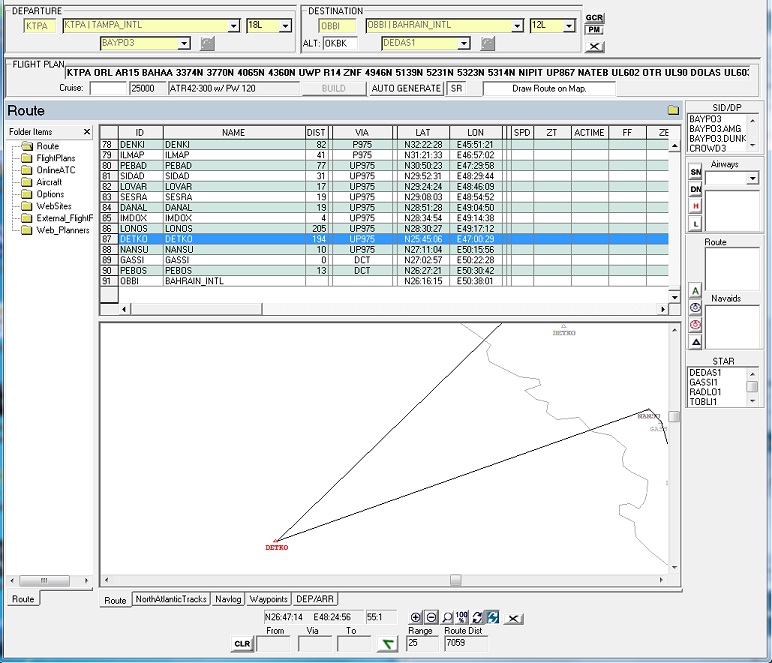The height and width of the screenshot is (663, 772).
Task: Click the zoom in map icon
Action: click(x=416, y=617)
